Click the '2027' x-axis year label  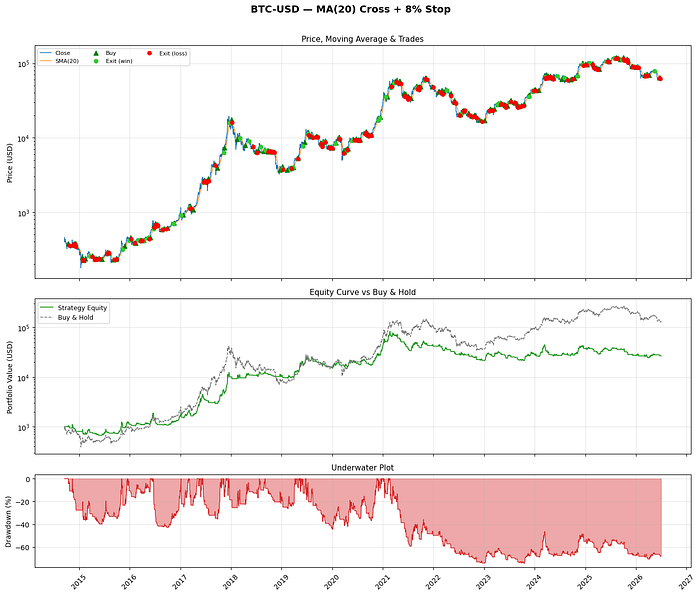coord(685,582)
